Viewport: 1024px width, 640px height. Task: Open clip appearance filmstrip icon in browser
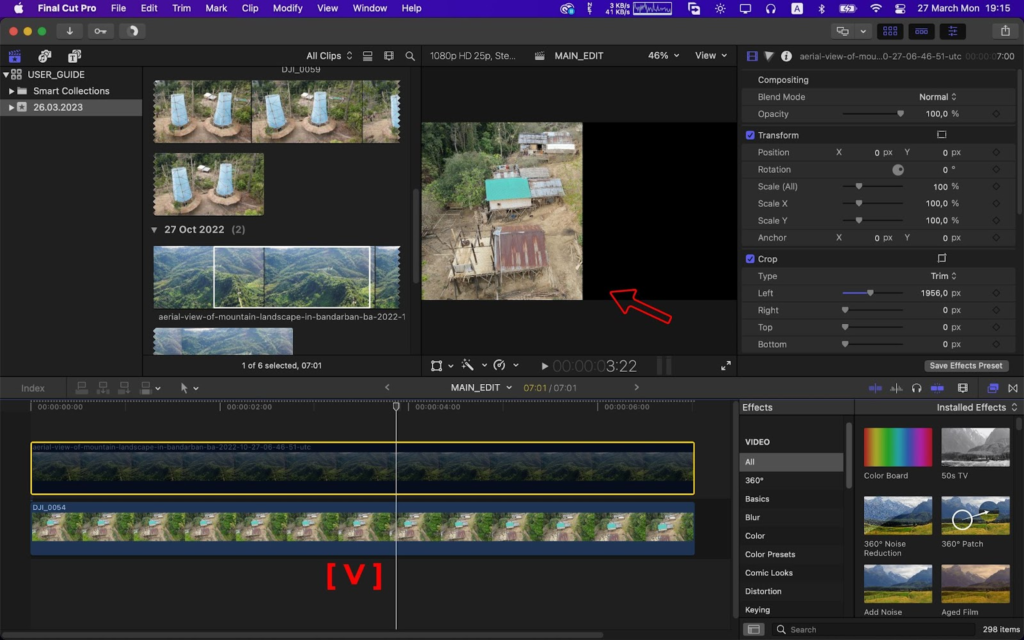click(389, 56)
